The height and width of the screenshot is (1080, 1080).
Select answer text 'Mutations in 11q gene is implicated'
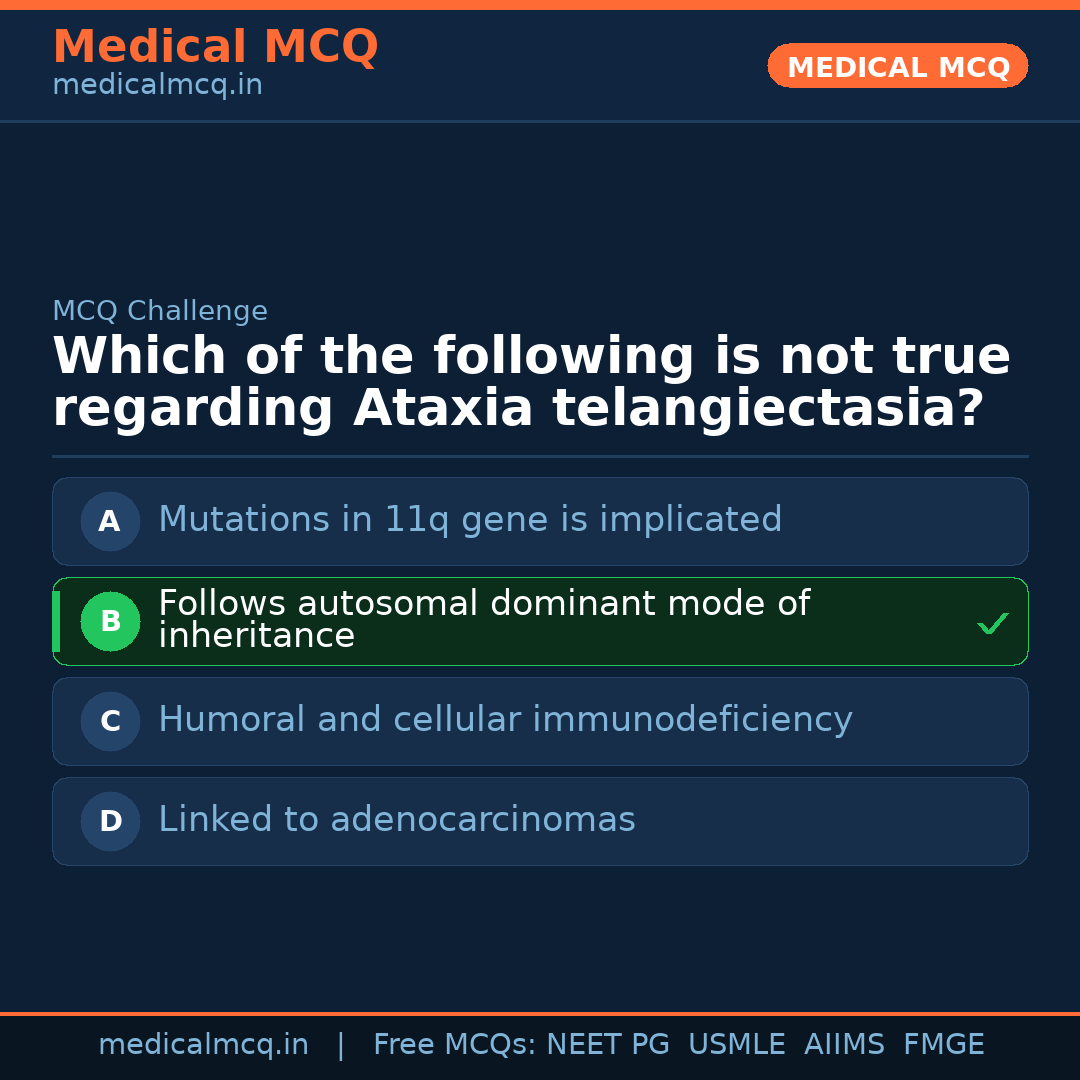[470, 520]
